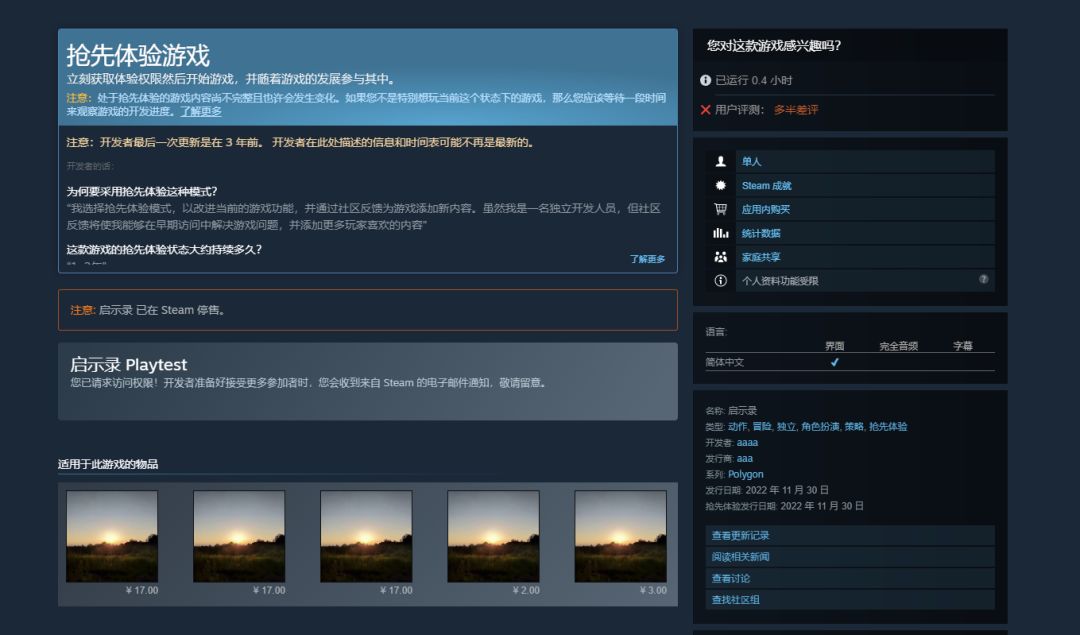Screen dimensions: 1080x635
Task: Select the ¥ 2.00 item thumbnail
Action: coord(493,536)
